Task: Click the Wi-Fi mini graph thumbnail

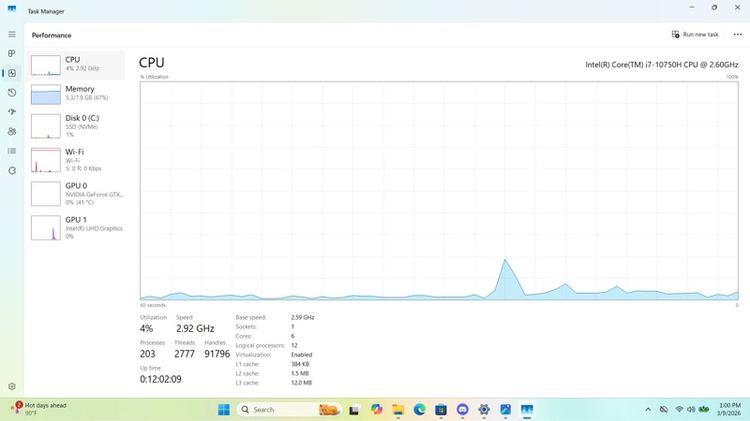Action: coord(46,160)
